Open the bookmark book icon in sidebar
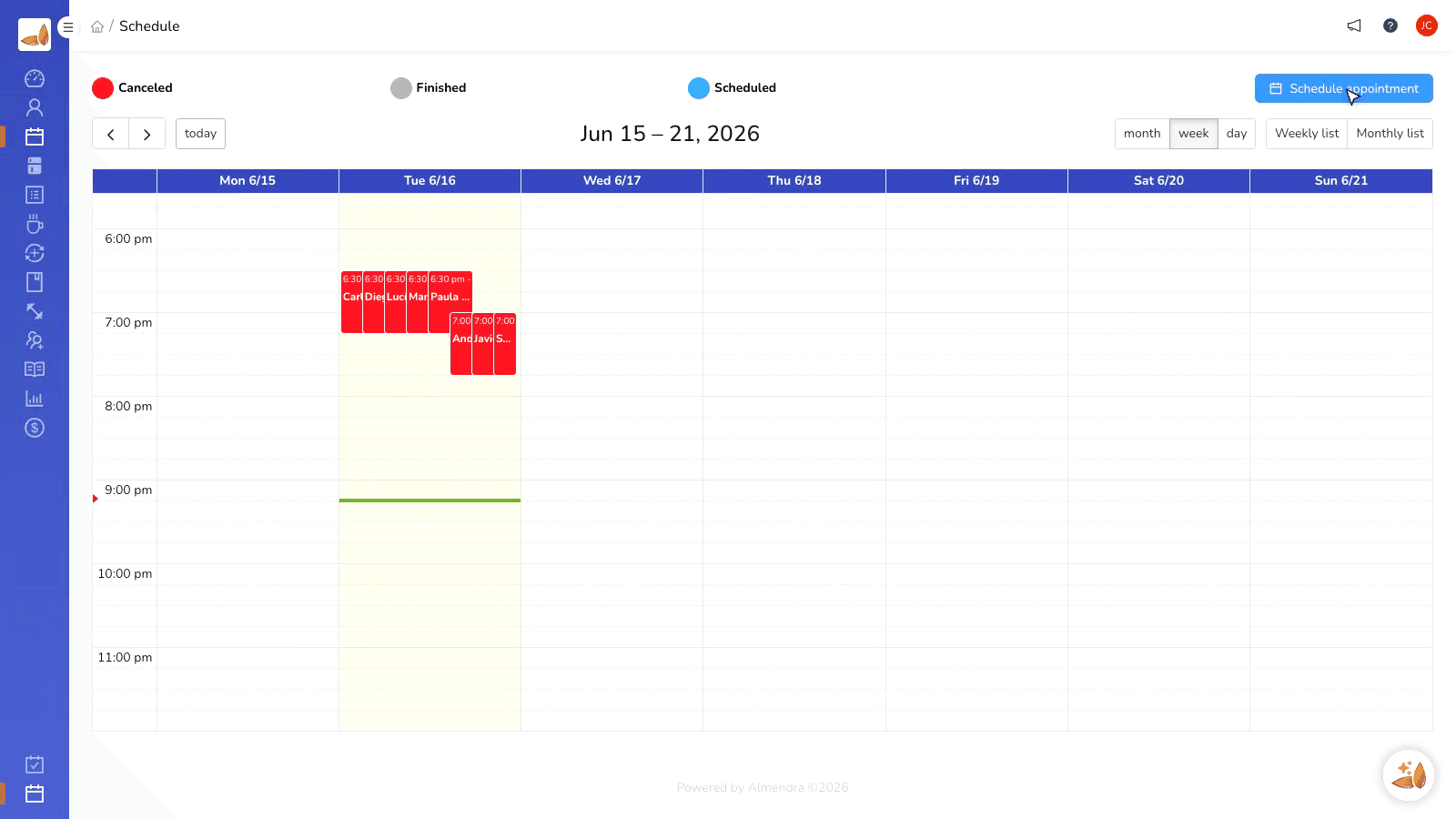The width and height of the screenshot is (1456, 819). [35, 282]
